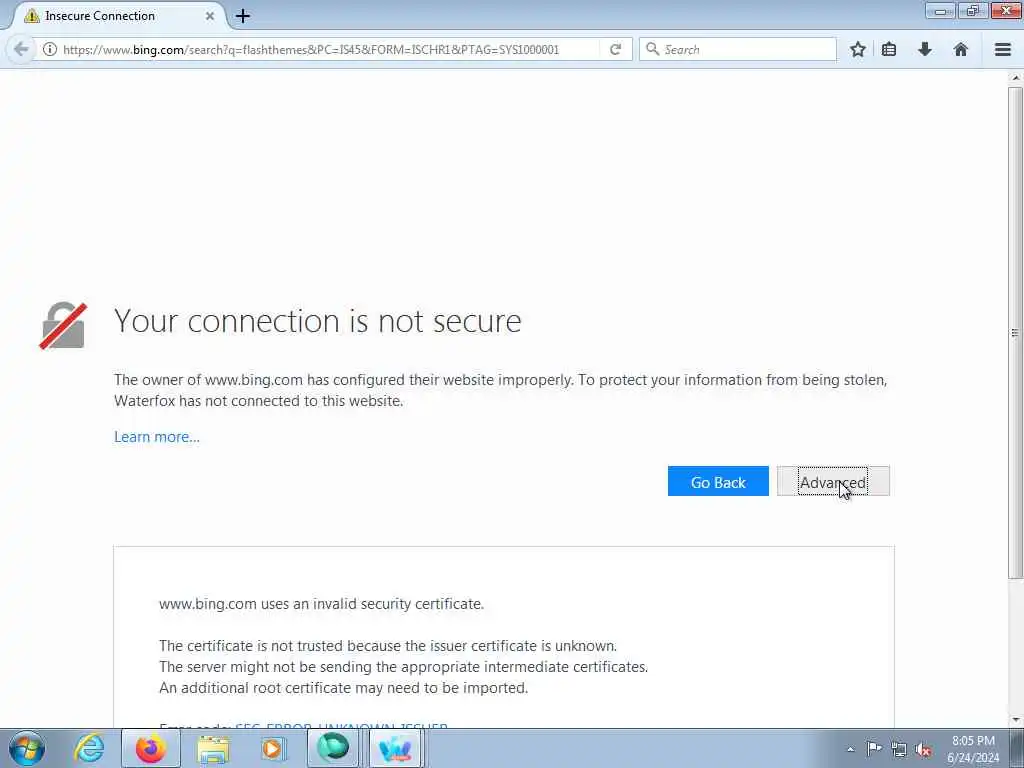1024x768 pixels.
Task: Open Windows Explorer folder icon in taskbar
Action: 213,748
